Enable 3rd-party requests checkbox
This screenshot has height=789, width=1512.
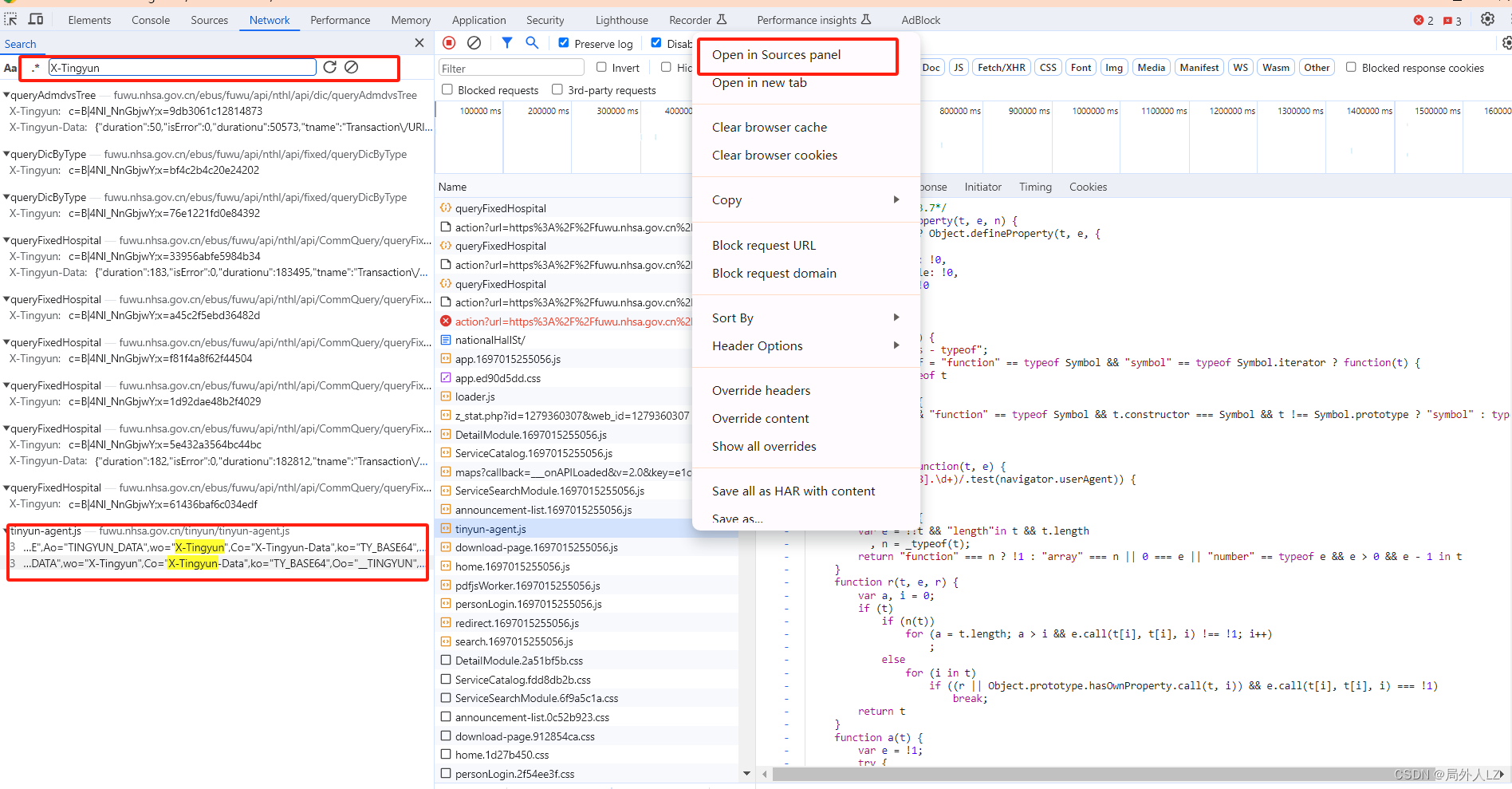557,90
